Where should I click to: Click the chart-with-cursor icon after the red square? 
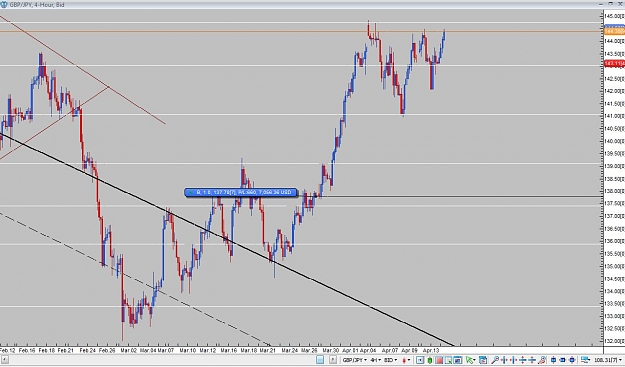(x=448, y=360)
